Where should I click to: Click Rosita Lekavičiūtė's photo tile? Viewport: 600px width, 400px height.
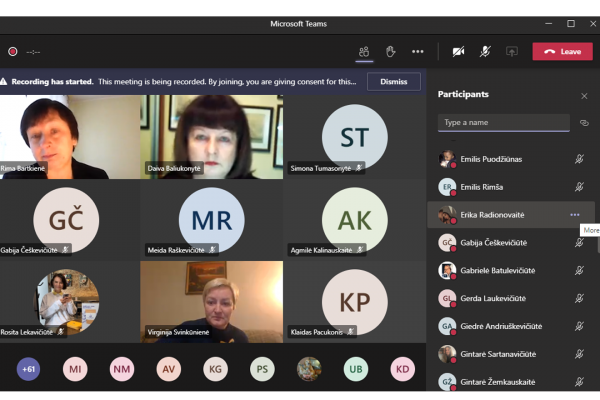click(70, 302)
